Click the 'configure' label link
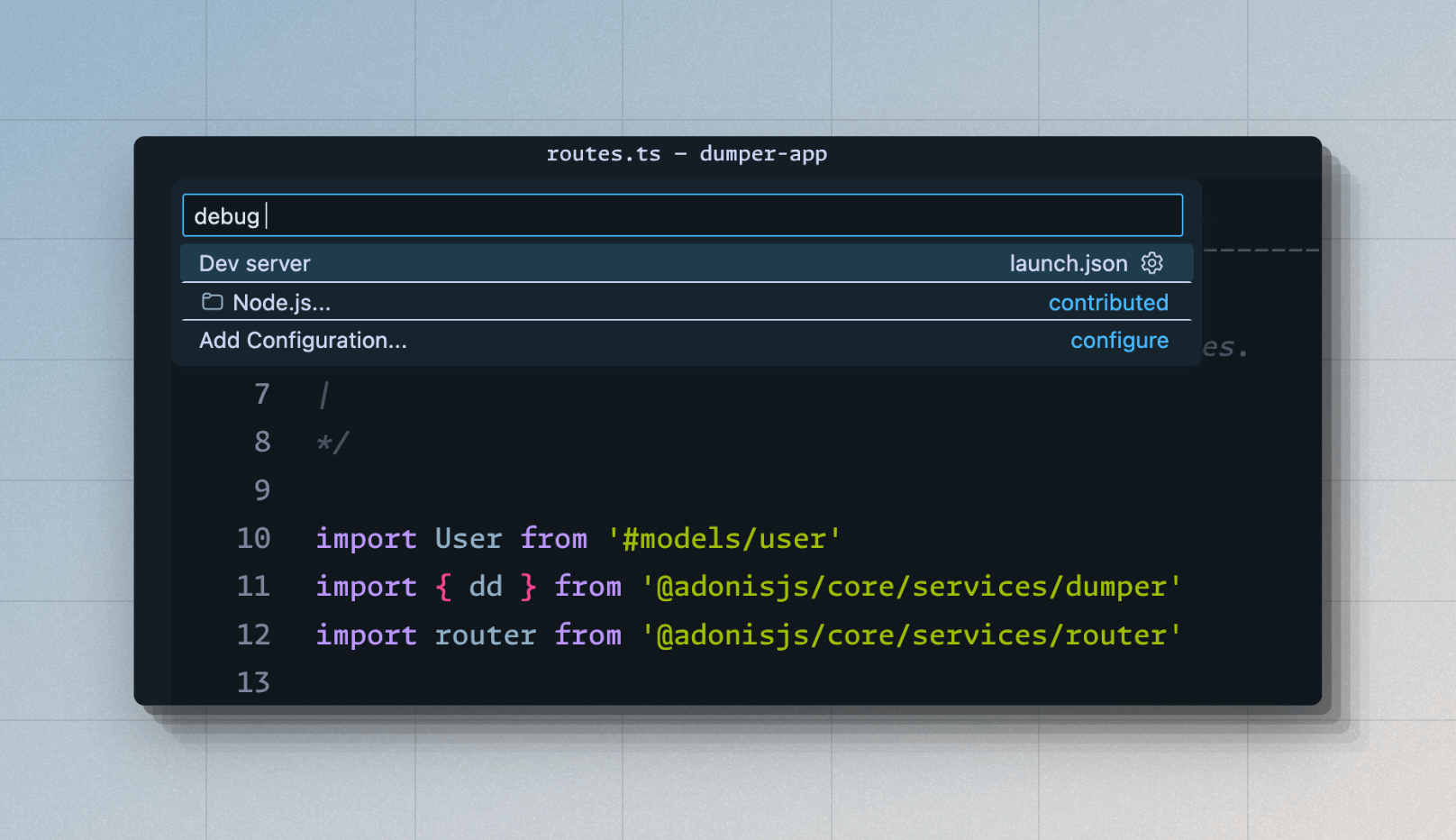This screenshot has width=1456, height=840. (x=1119, y=341)
